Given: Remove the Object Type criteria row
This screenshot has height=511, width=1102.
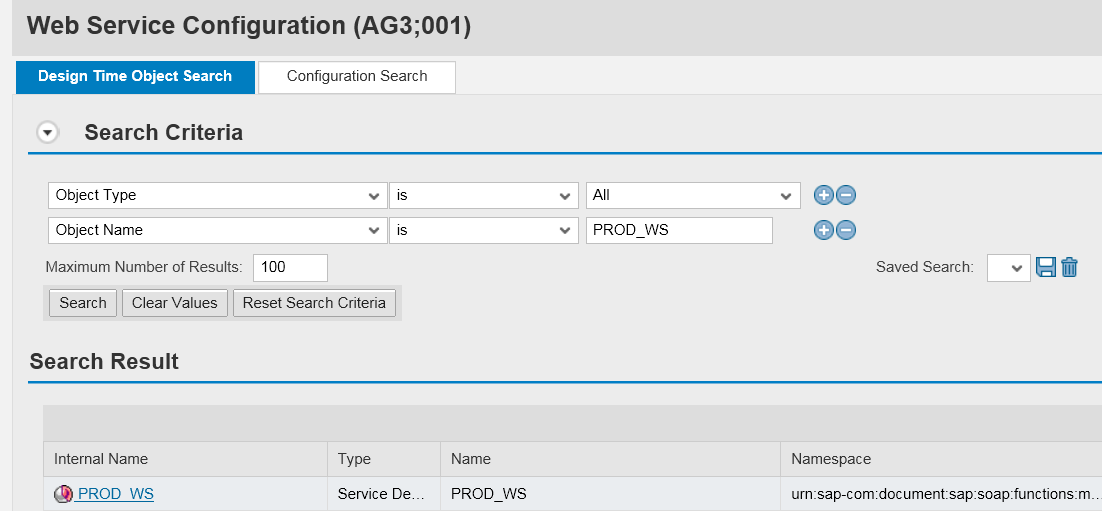Looking at the screenshot, I should click(x=846, y=195).
